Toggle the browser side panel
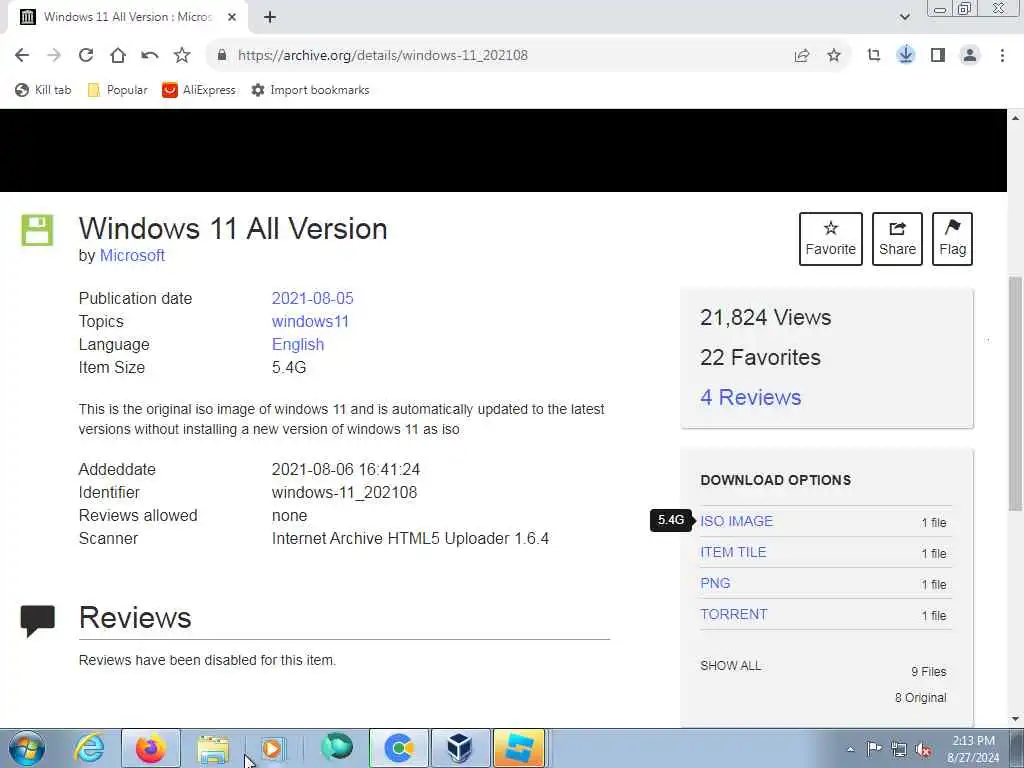Screen dimensions: 1024x768 pyautogui.click(x=938, y=56)
